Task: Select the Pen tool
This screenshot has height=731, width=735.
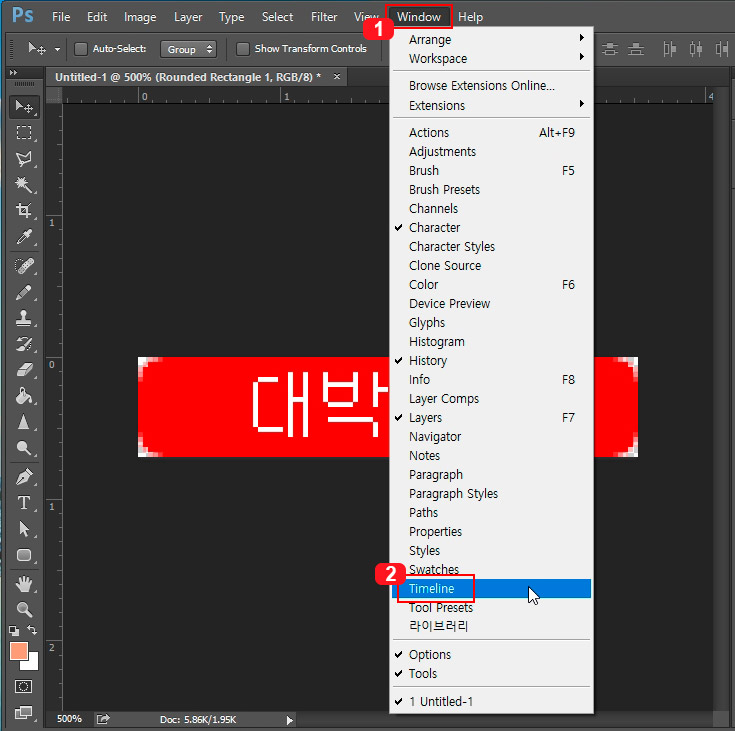Action: point(24,477)
